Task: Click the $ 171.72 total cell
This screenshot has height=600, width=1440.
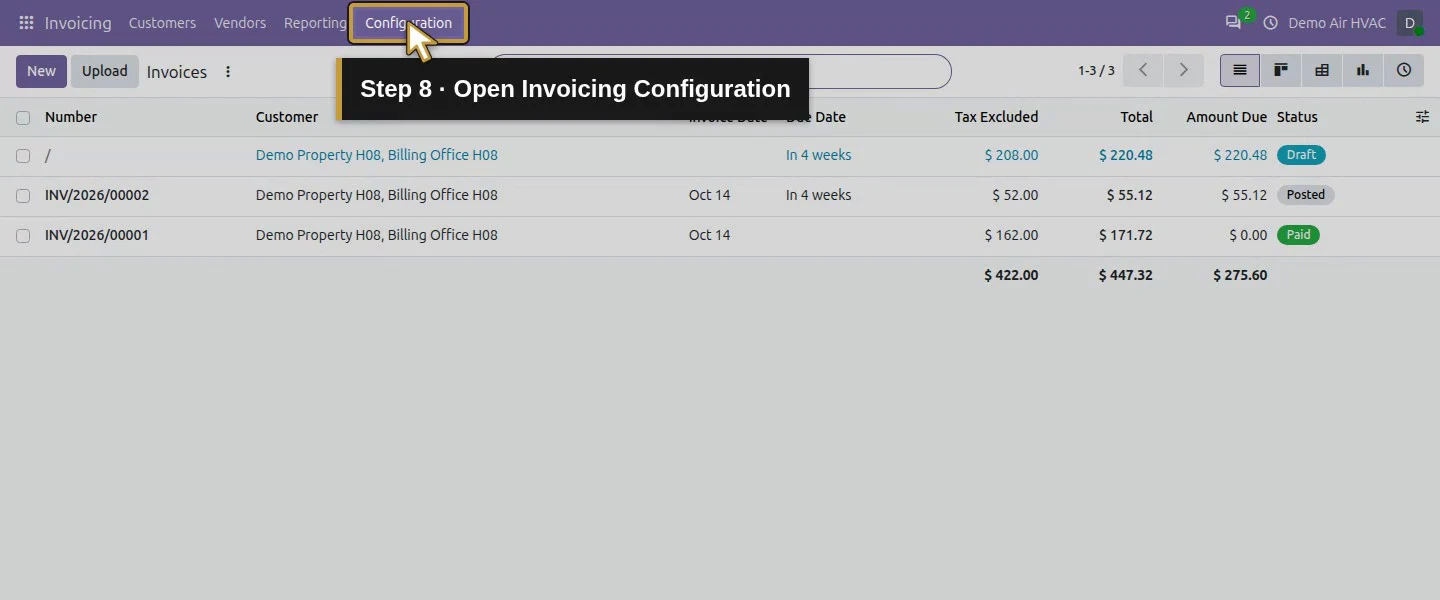Action: coord(1125,235)
